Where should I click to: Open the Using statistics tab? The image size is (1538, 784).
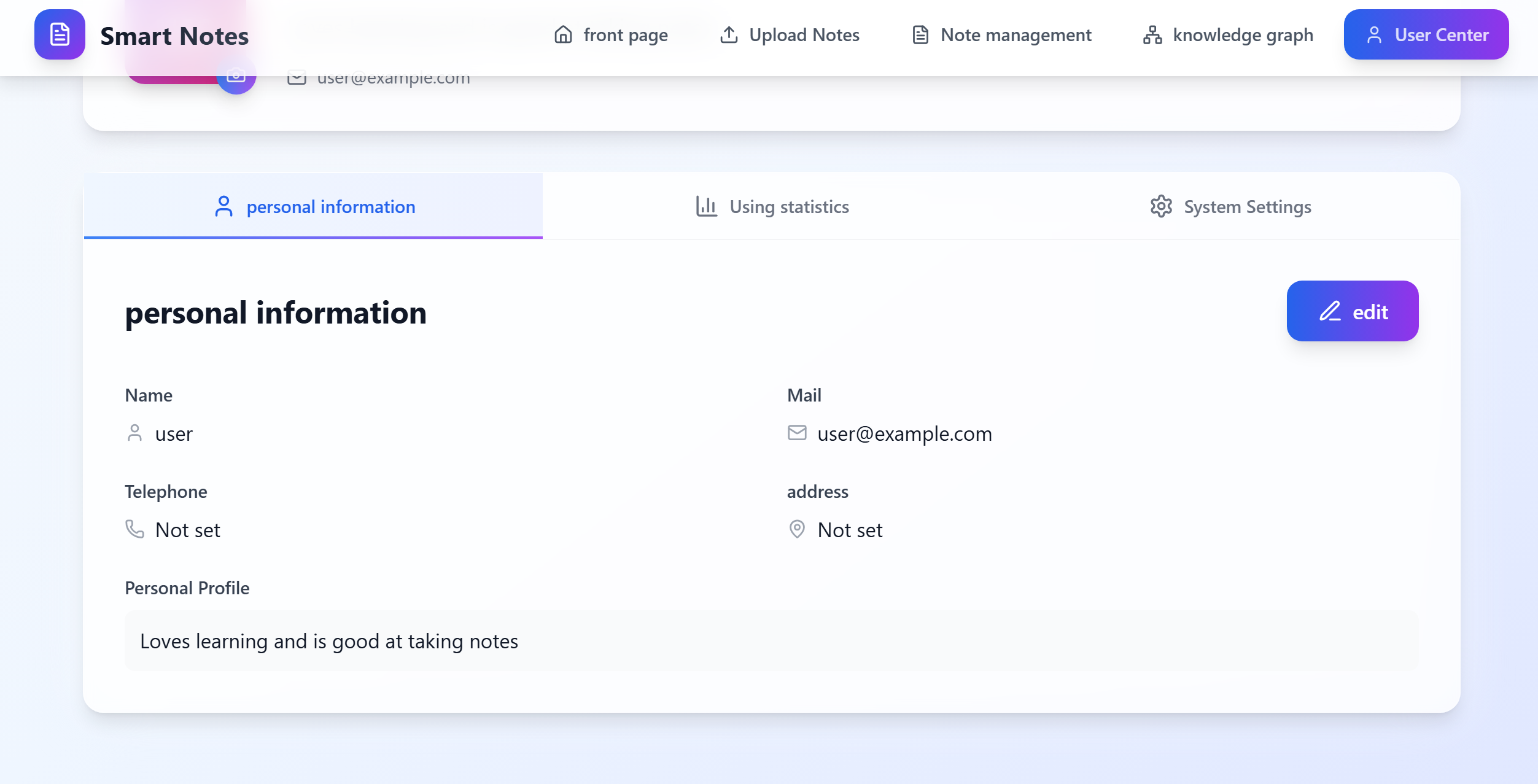click(772, 206)
